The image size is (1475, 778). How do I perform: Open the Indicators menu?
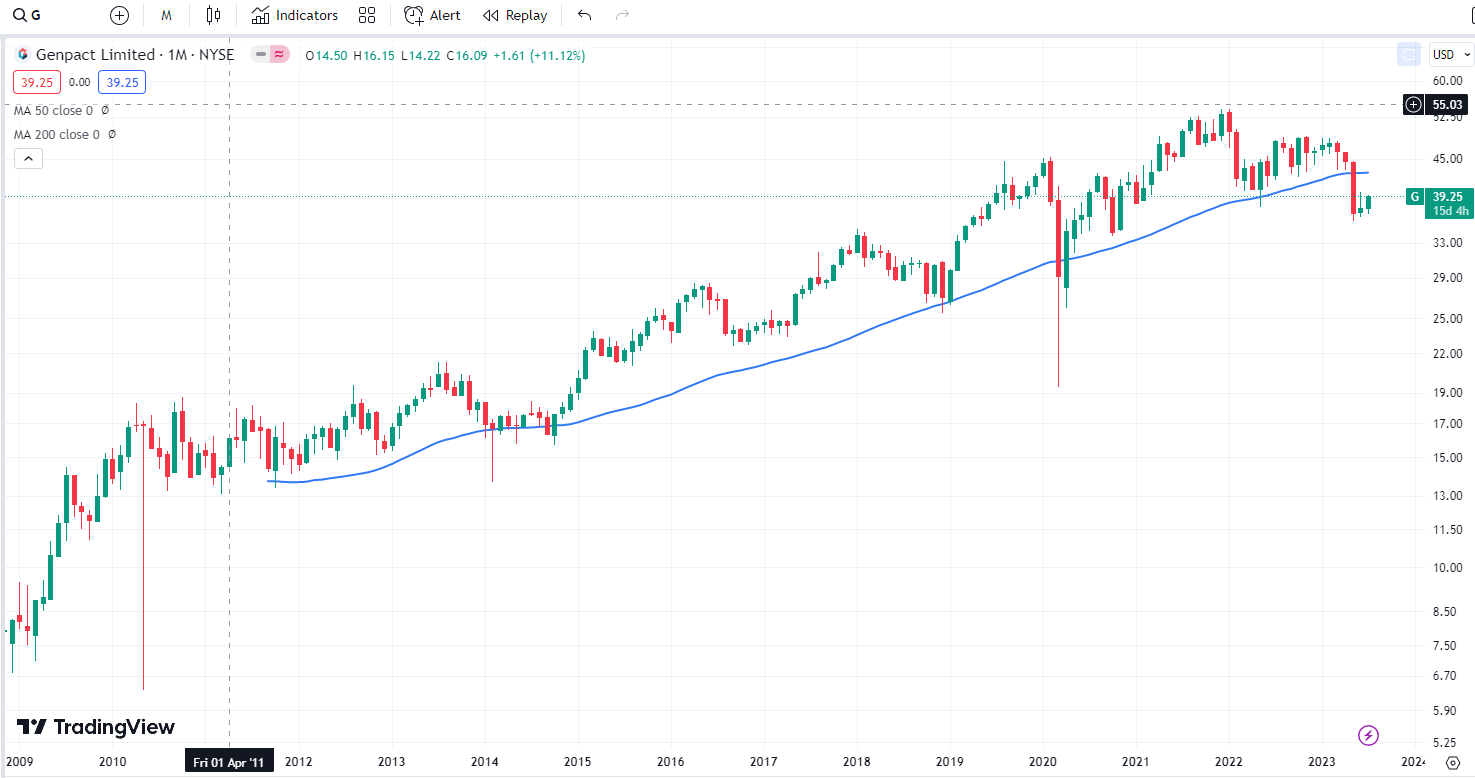[295, 15]
